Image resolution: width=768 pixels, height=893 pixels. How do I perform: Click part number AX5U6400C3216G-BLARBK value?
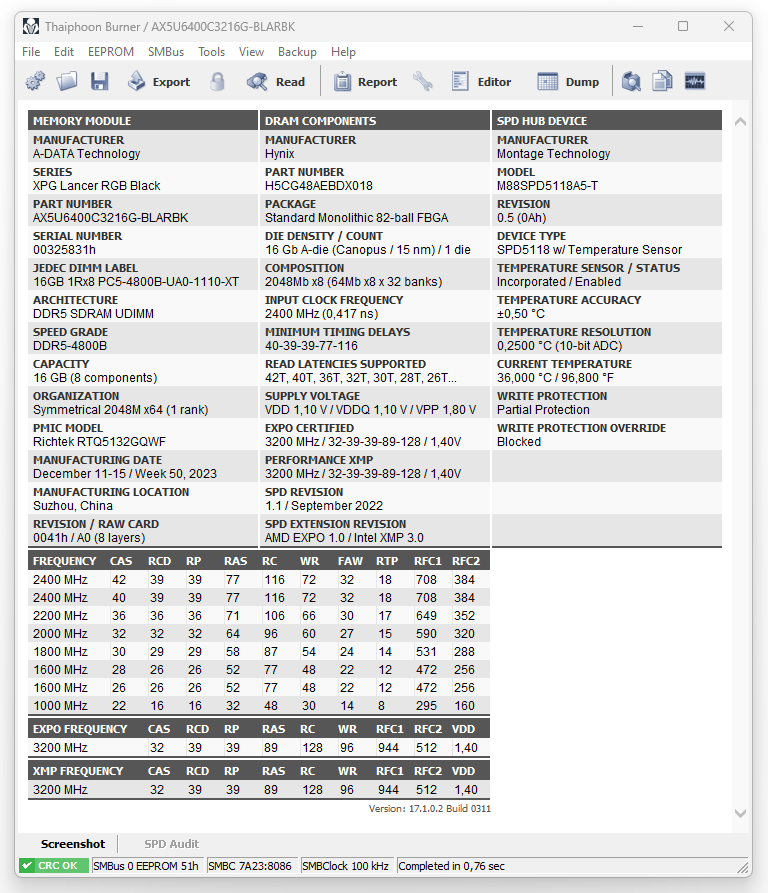coord(110,218)
